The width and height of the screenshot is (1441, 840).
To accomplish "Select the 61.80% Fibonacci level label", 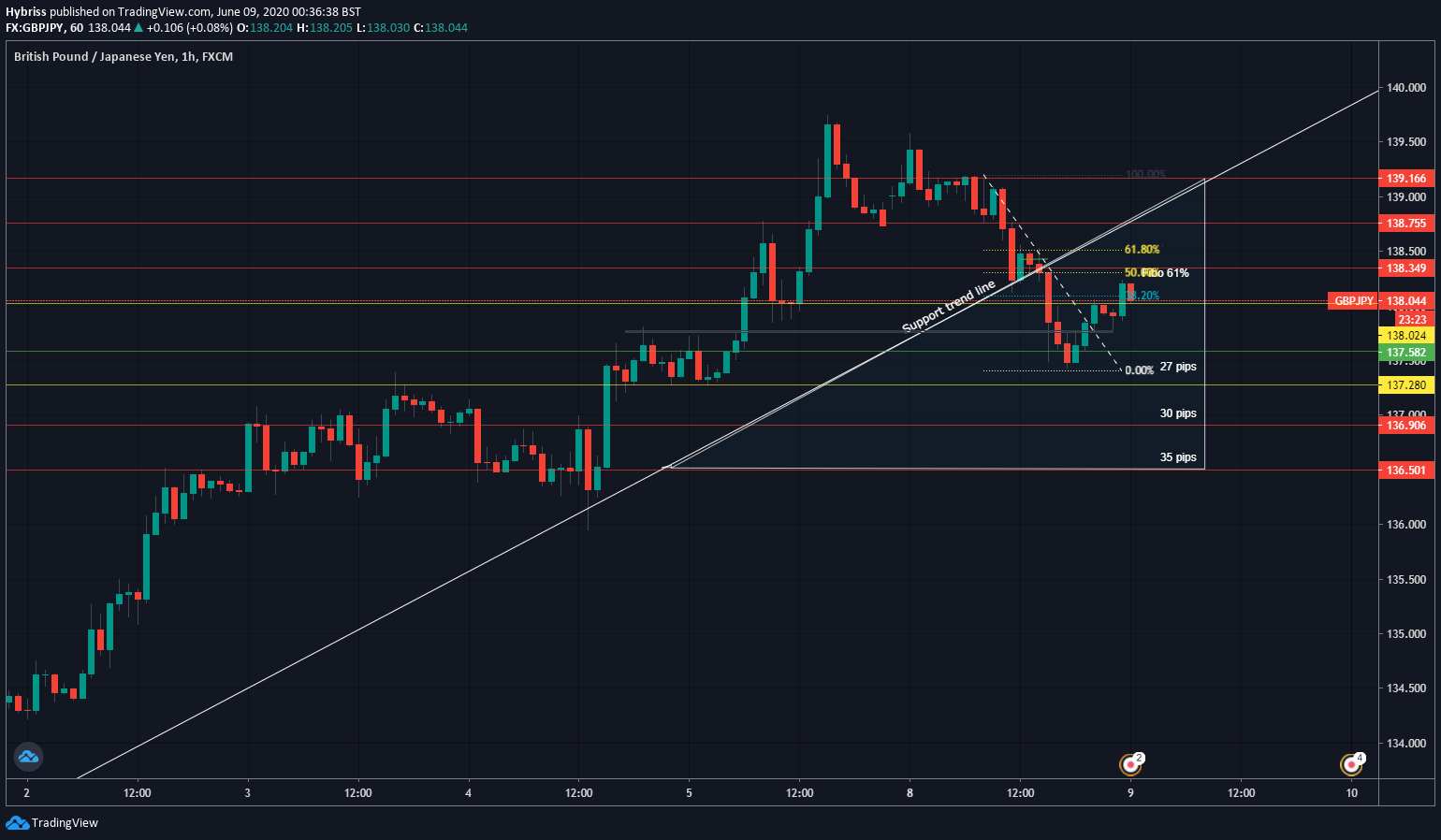I will 1142,250.
